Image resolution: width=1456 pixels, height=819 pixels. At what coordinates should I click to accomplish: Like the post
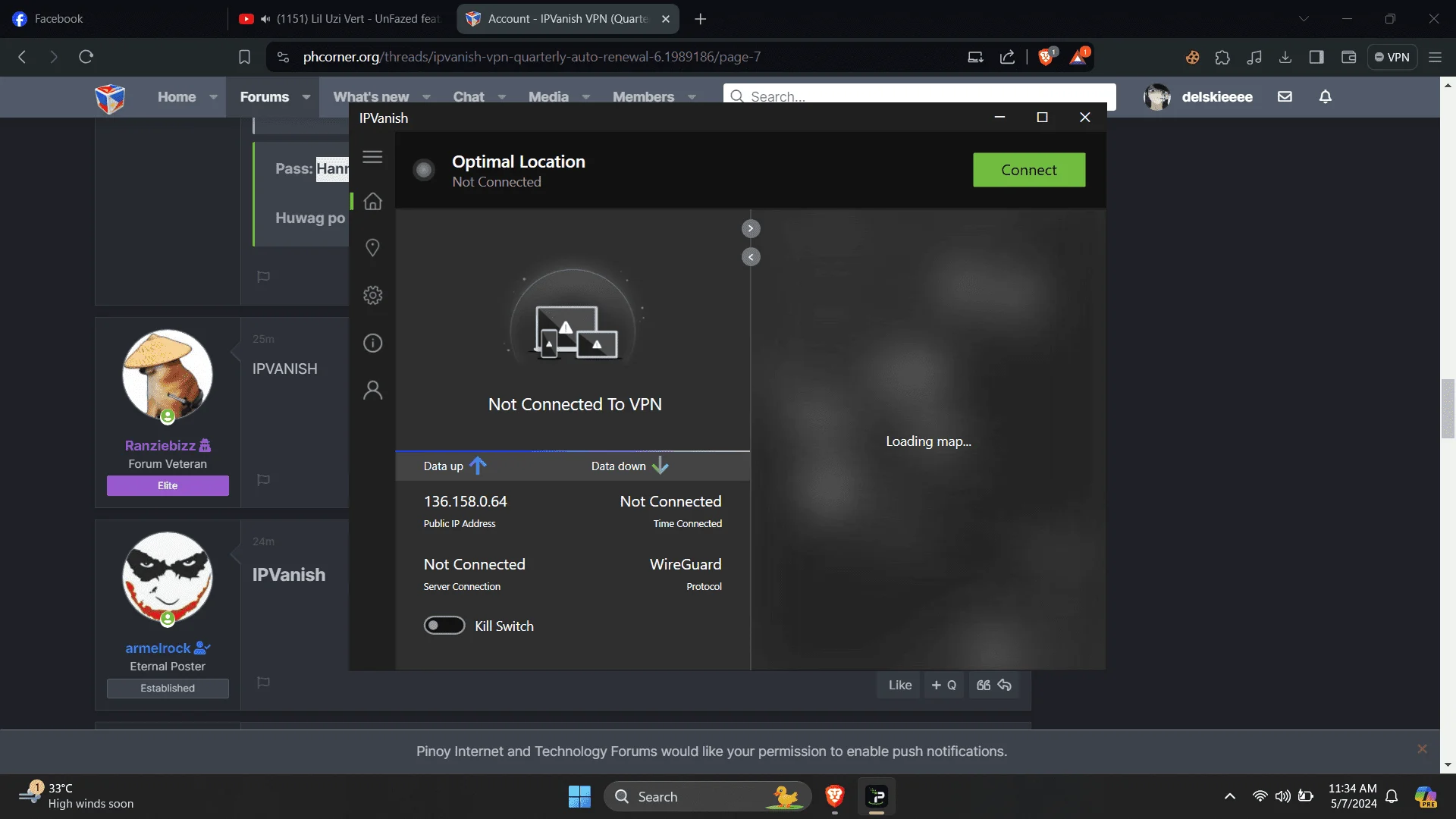[900, 685]
